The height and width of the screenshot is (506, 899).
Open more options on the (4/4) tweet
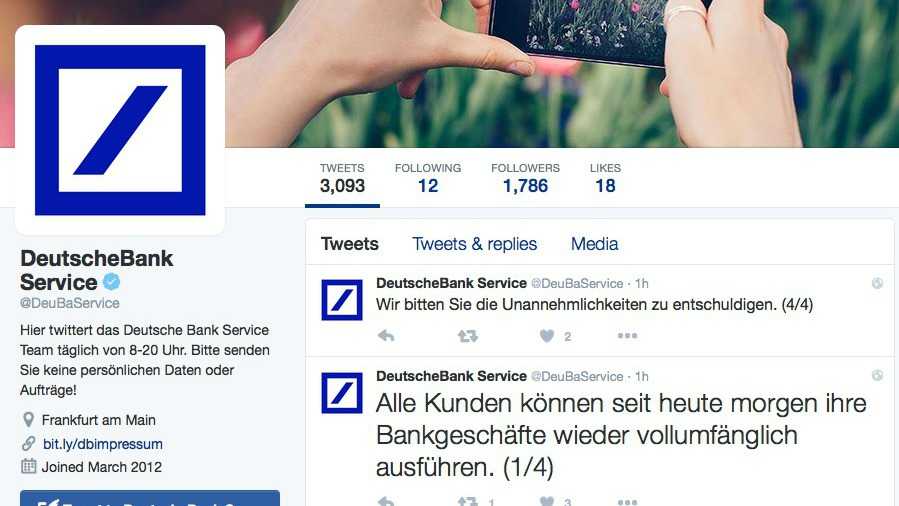pyautogui.click(x=627, y=336)
